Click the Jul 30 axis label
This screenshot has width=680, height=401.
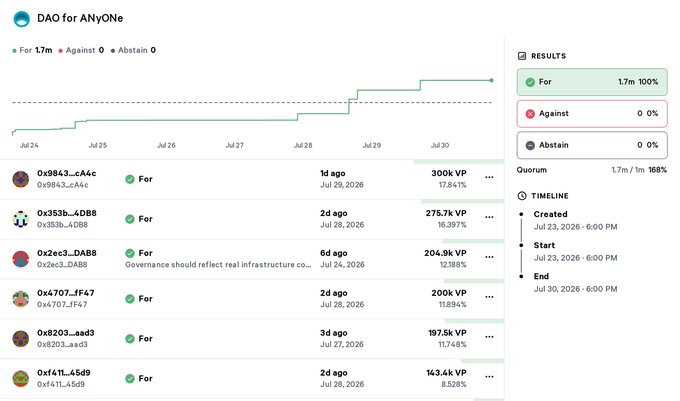440,145
